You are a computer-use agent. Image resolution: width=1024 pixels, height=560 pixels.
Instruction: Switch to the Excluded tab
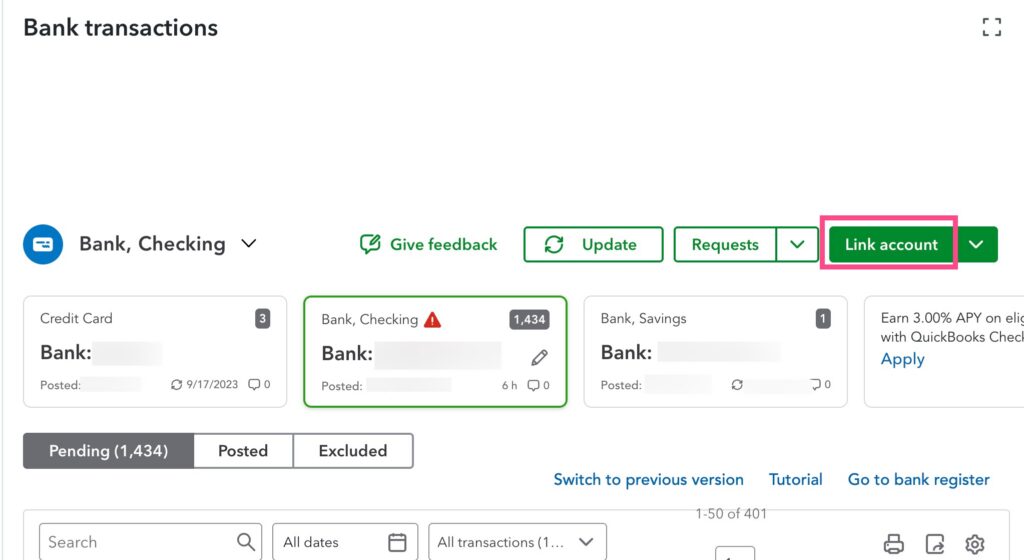point(353,450)
